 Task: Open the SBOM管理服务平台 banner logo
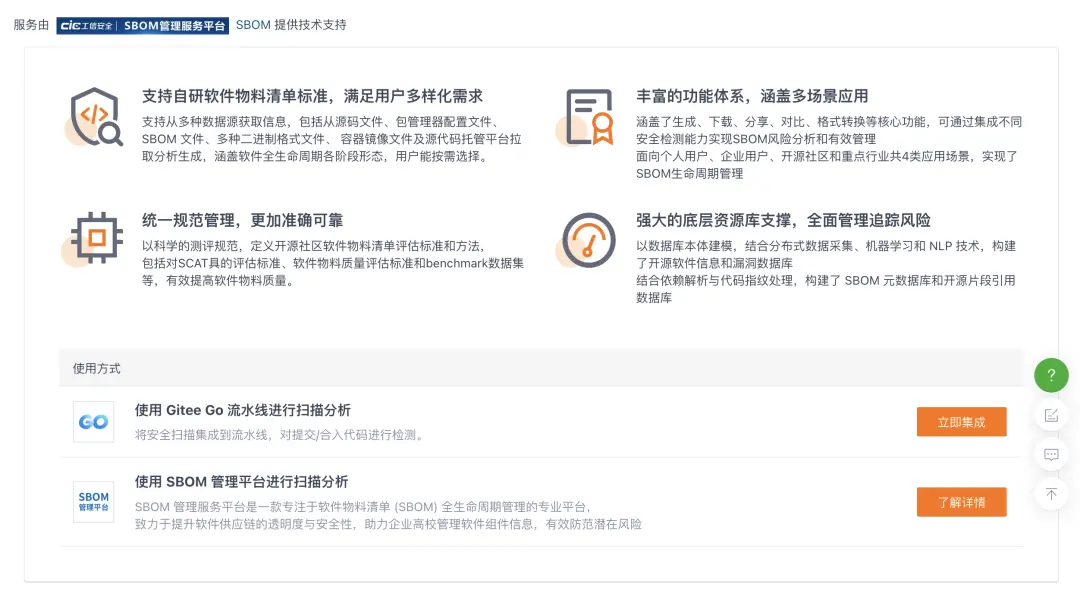point(143,25)
